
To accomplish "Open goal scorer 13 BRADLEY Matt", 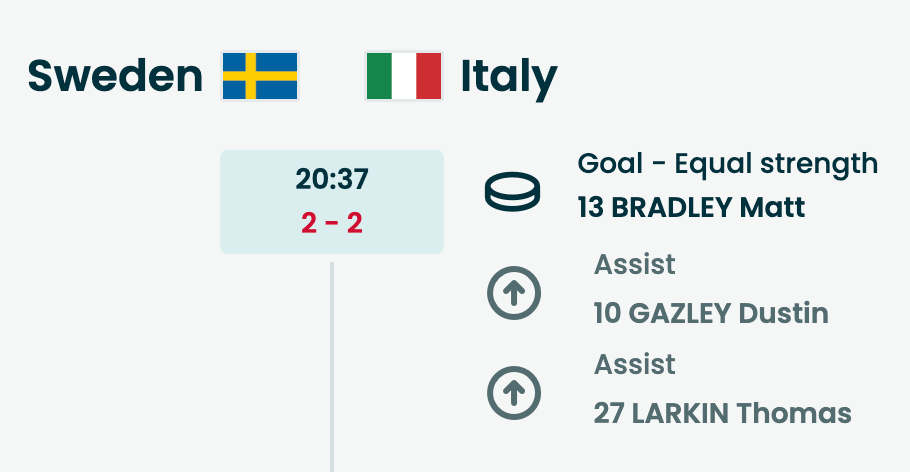I will pyautogui.click(x=691, y=208).
